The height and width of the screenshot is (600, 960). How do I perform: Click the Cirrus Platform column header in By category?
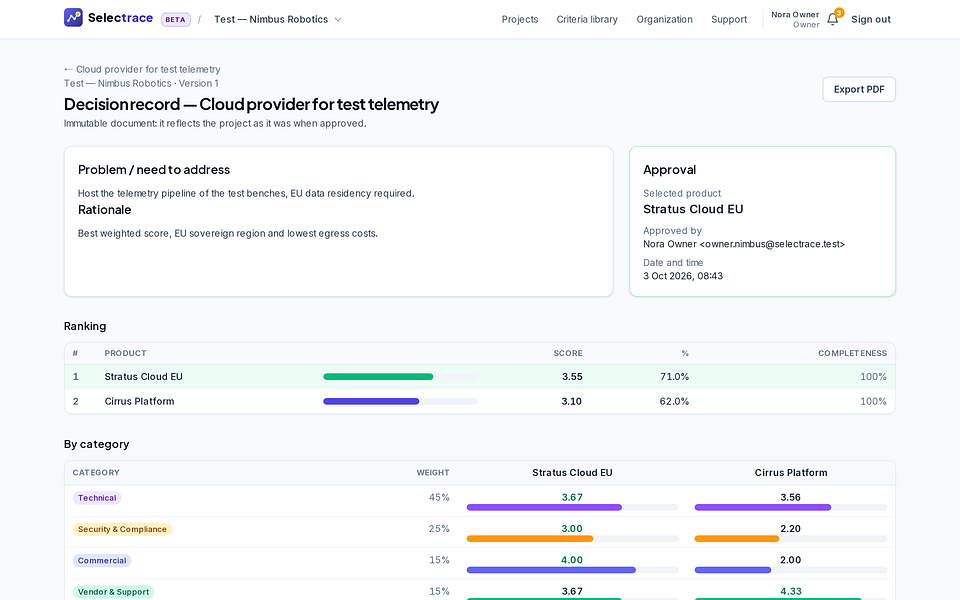click(791, 473)
